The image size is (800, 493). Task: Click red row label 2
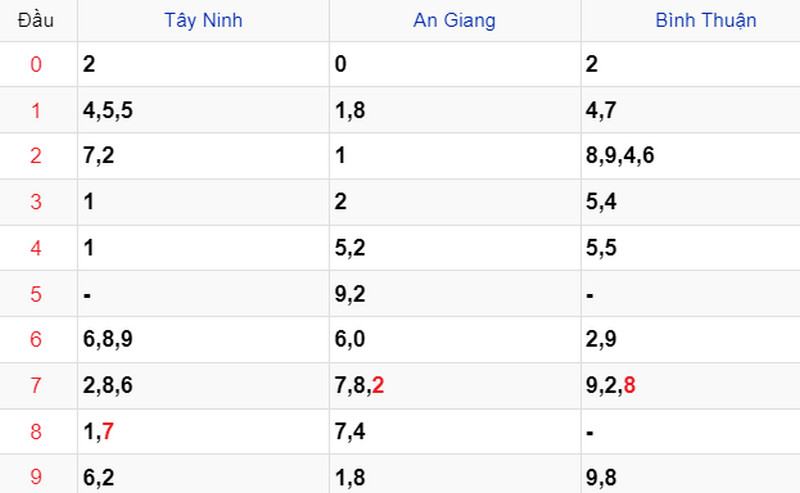(x=37, y=157)
